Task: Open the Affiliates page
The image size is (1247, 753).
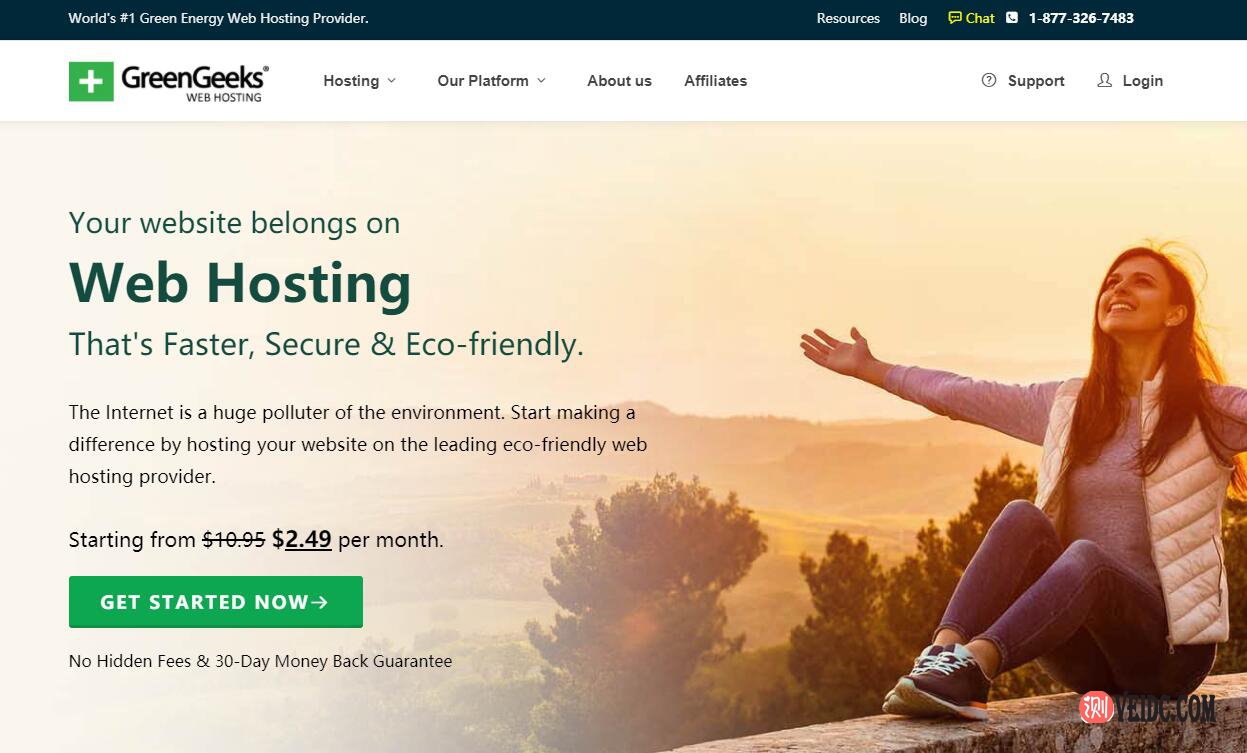Action: [x=715, y=81]
